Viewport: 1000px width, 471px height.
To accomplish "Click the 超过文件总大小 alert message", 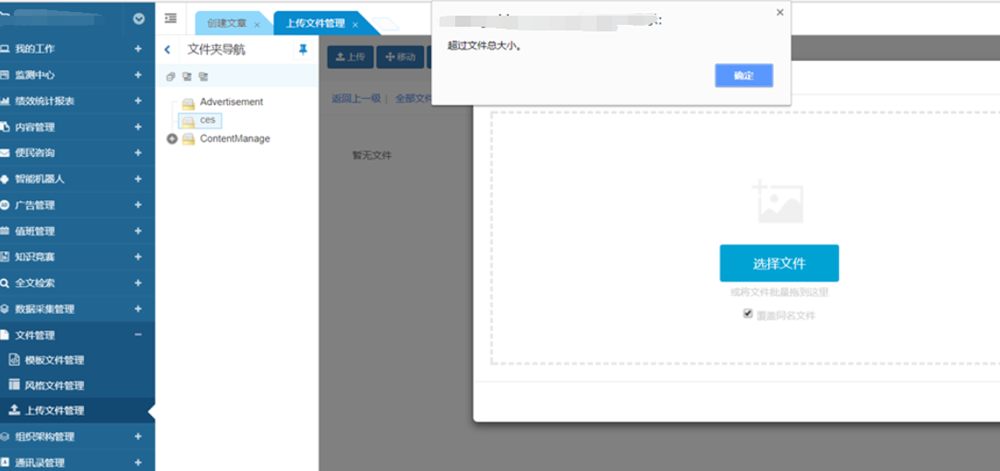I will click(485, 46).
